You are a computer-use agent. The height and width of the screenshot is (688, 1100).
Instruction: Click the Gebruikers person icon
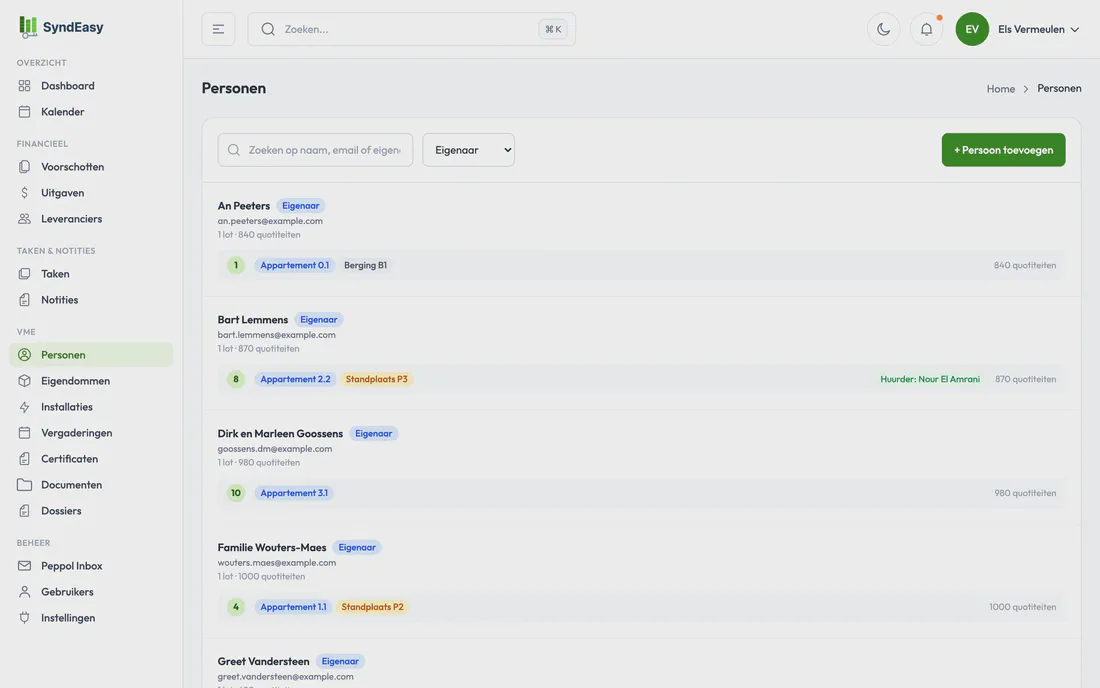click(x=25, y=592)
